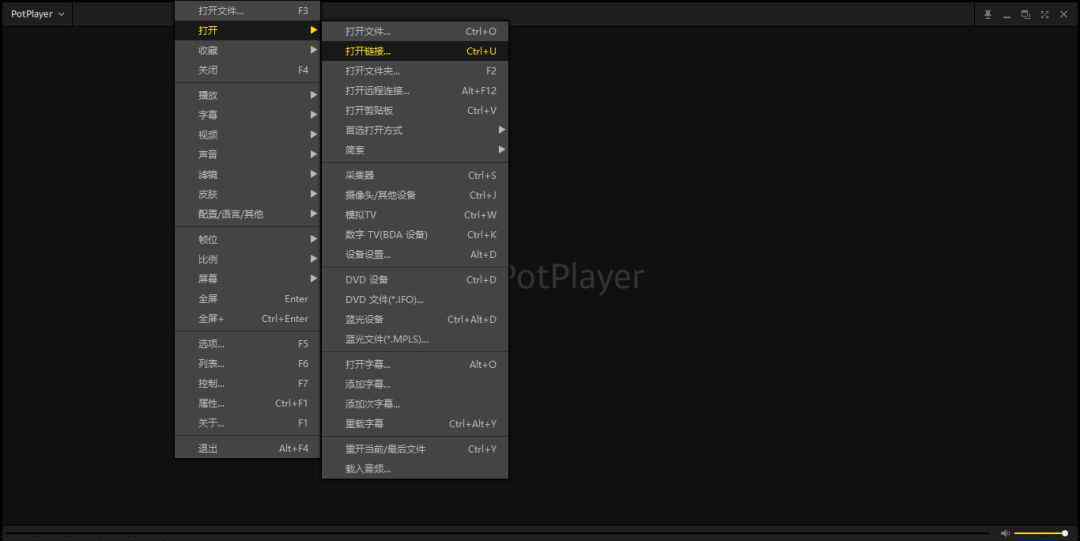This screenshot has width=1080, height=541.
Task: Expand the 帧位 submenu above 比例
Action: pos(247,239)
